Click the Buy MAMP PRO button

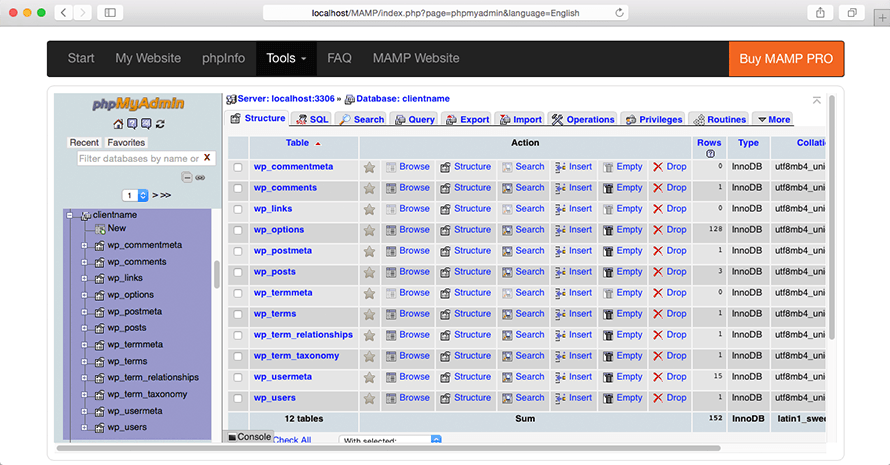click(786, 58)
